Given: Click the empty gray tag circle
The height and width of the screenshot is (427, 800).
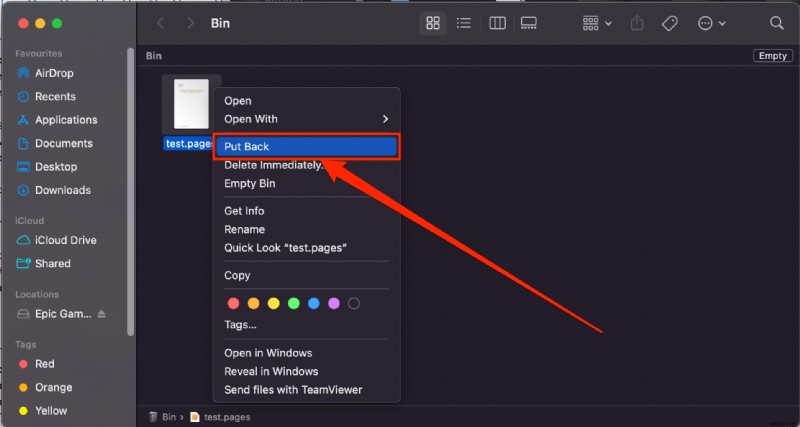Looking at the screenshot, I should 354,304.
